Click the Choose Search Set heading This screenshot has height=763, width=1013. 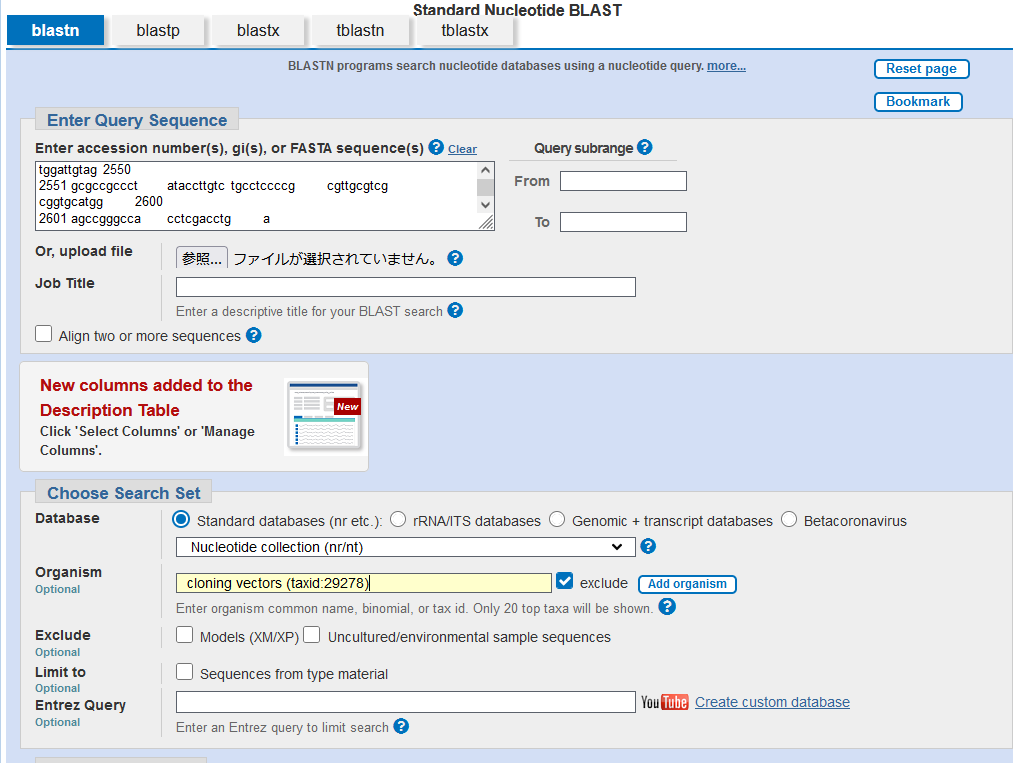click(x=124, y=493)
